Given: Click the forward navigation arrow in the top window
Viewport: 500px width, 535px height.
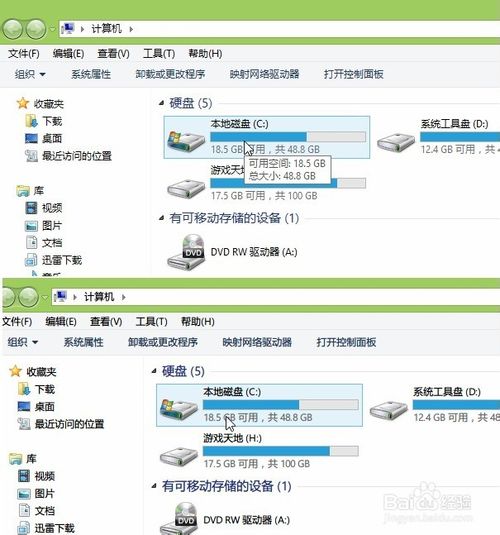Looking at the screenshot, I should 36,29.
